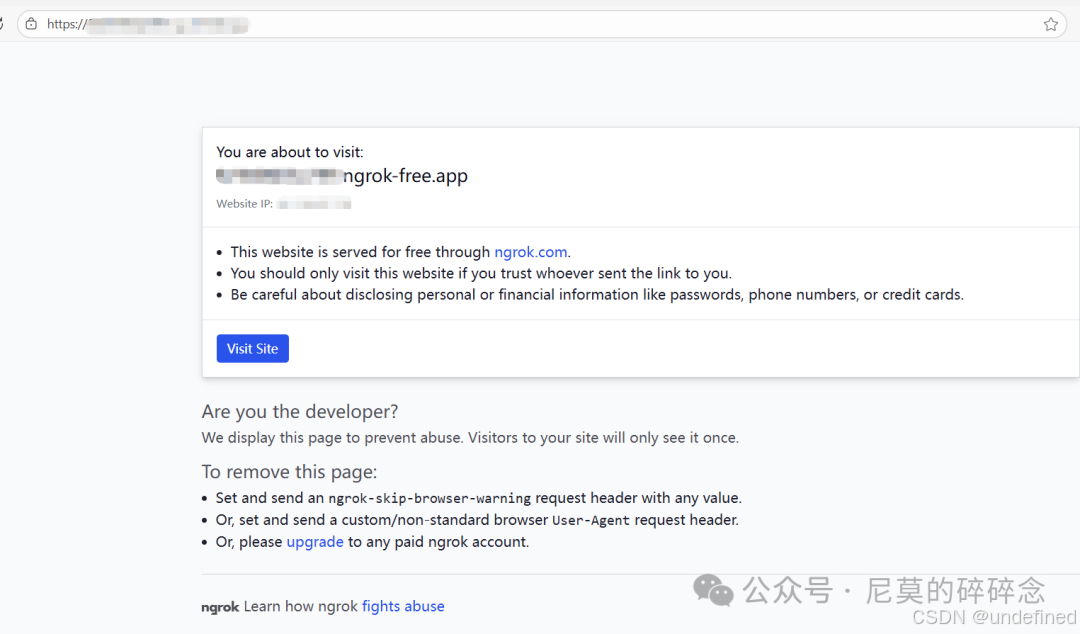
Task: Click the ngrok-free.app domain text
Action: pos(406,176)
